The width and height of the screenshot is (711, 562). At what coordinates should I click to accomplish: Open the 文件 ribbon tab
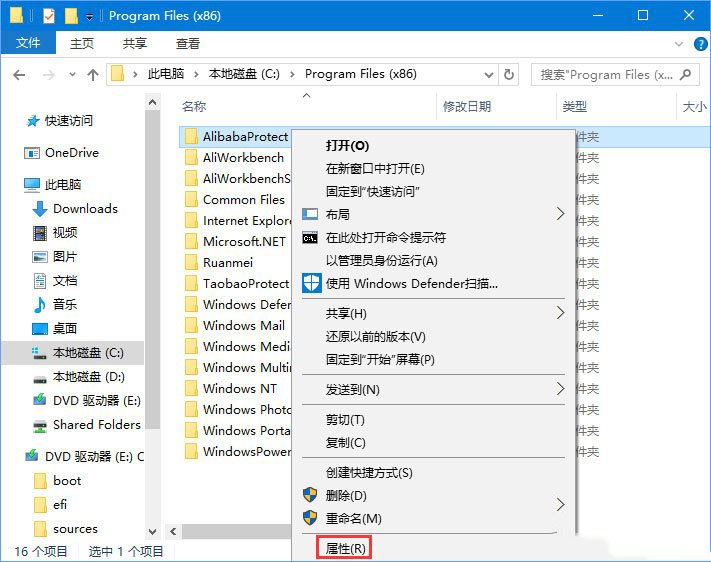point(28,43)
